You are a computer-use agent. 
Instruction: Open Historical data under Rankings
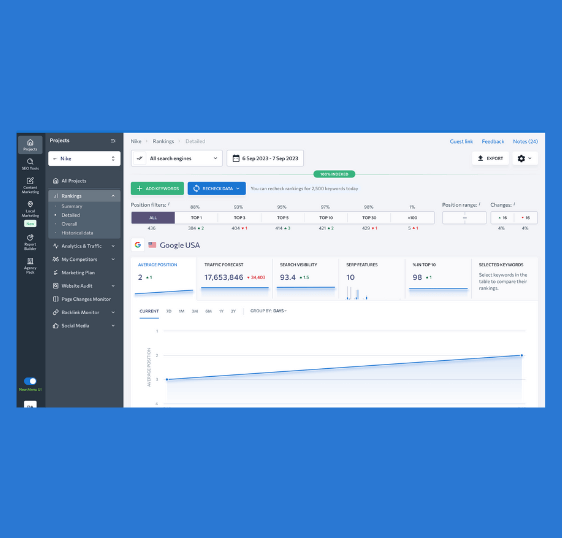point(77,233)
